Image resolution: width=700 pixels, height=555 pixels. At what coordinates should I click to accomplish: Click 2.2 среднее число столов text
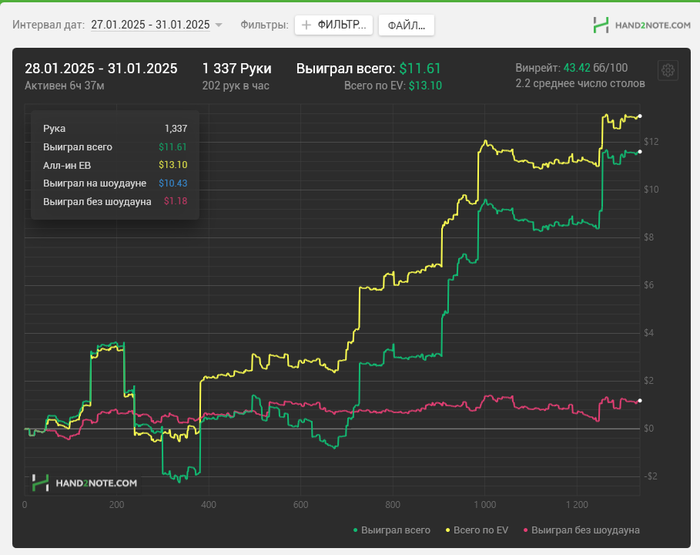[x=580, y=83]
